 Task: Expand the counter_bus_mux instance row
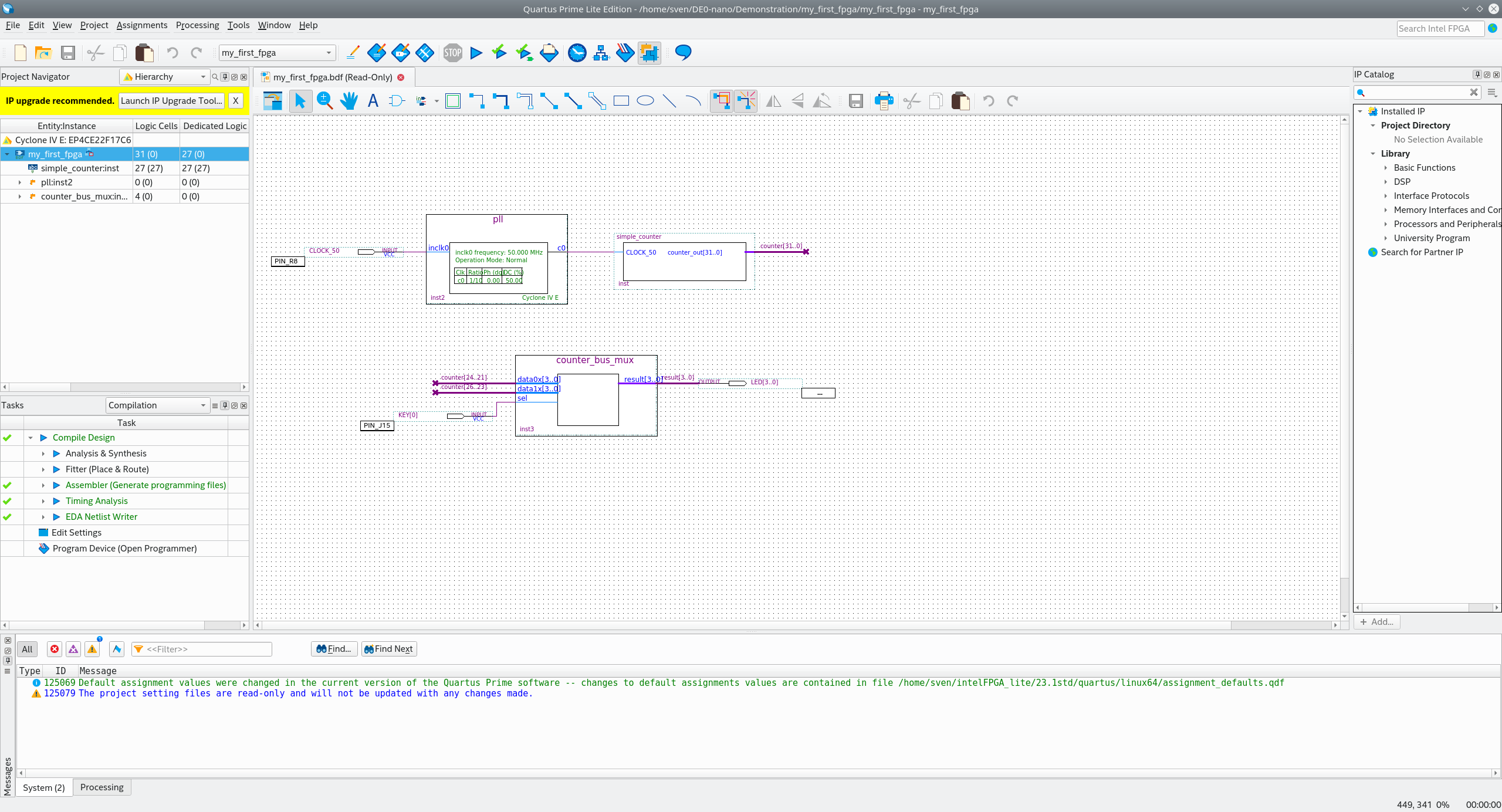(x=20, y=197)
